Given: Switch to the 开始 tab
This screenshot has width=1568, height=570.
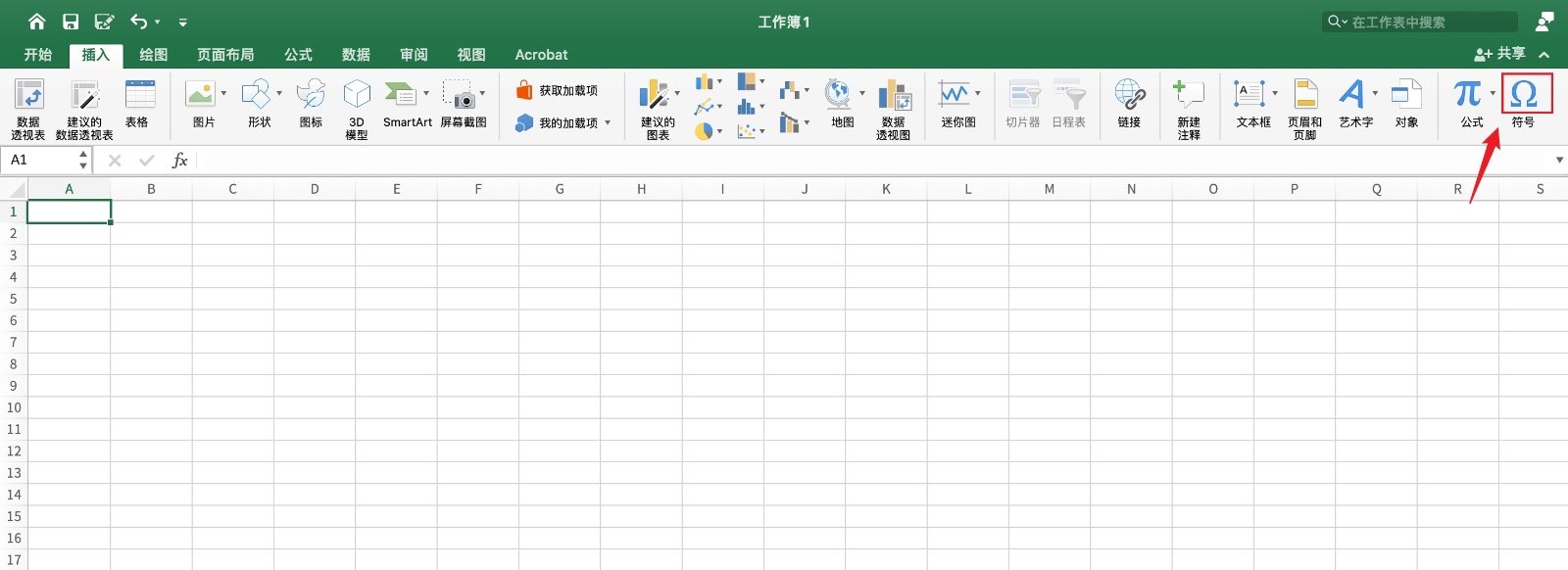Looking at the screenshot, I should tap(38, 55).
